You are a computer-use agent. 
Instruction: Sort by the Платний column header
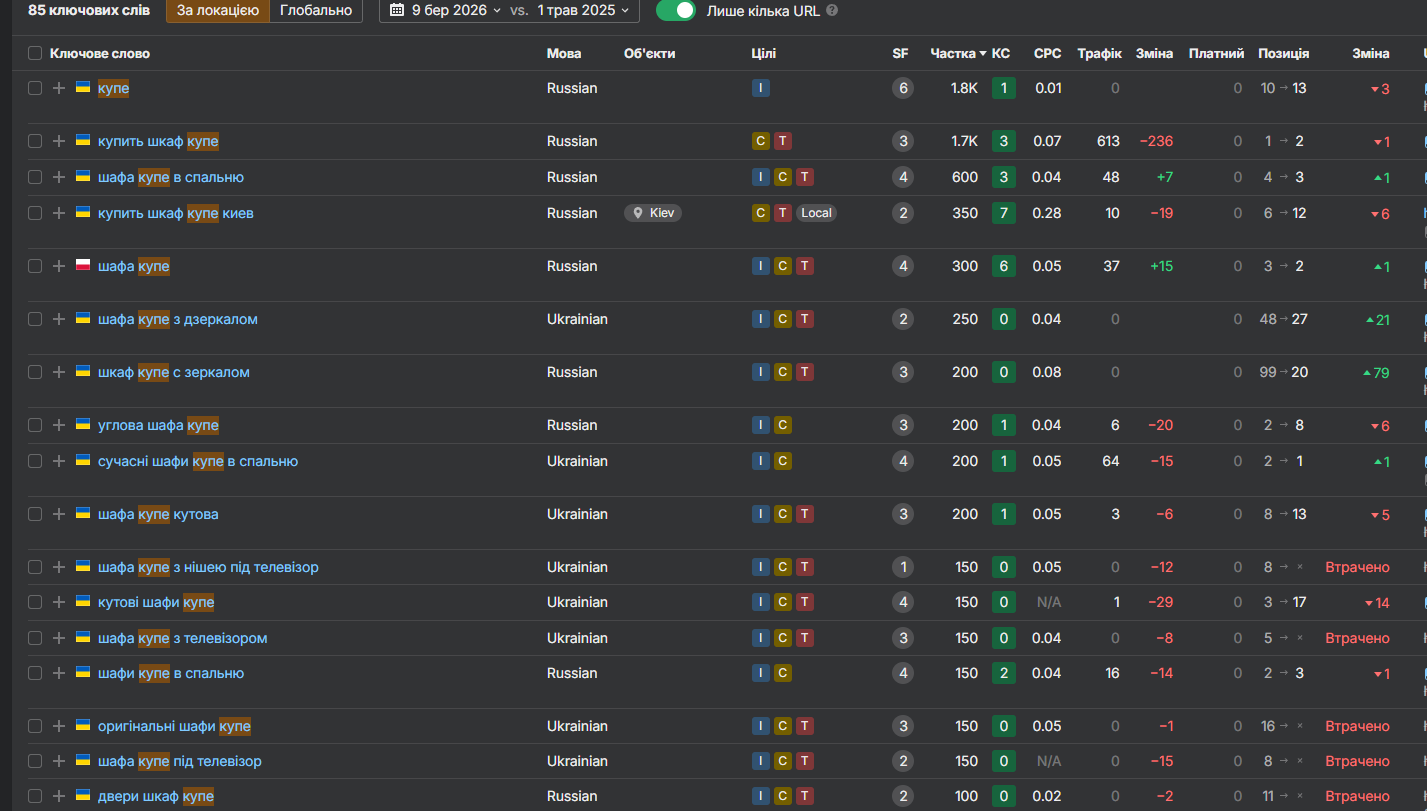pyautogui.click(x=1216, y=53)
